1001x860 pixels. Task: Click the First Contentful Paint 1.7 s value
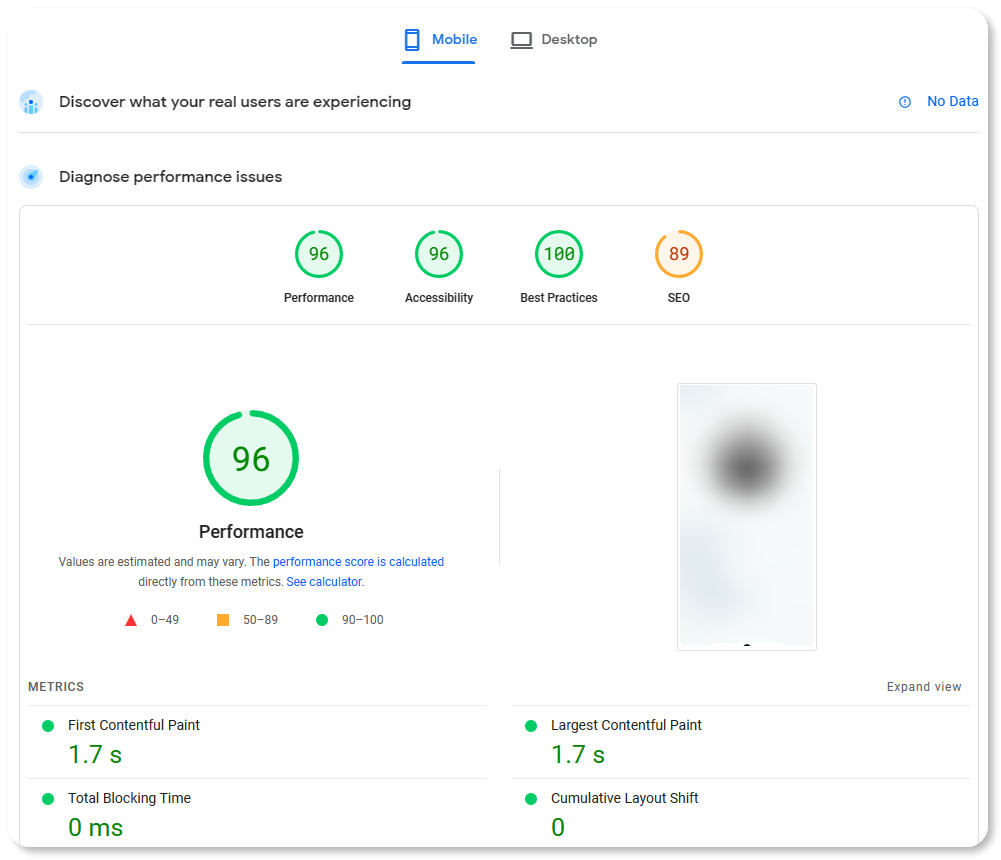point(95,755)
